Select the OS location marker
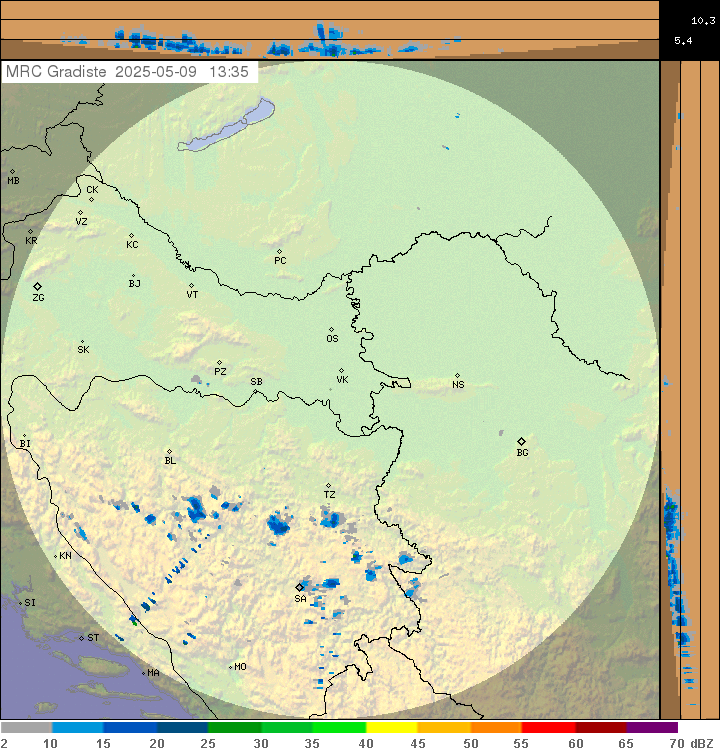The image size is (720, 751). coord(331,330)
